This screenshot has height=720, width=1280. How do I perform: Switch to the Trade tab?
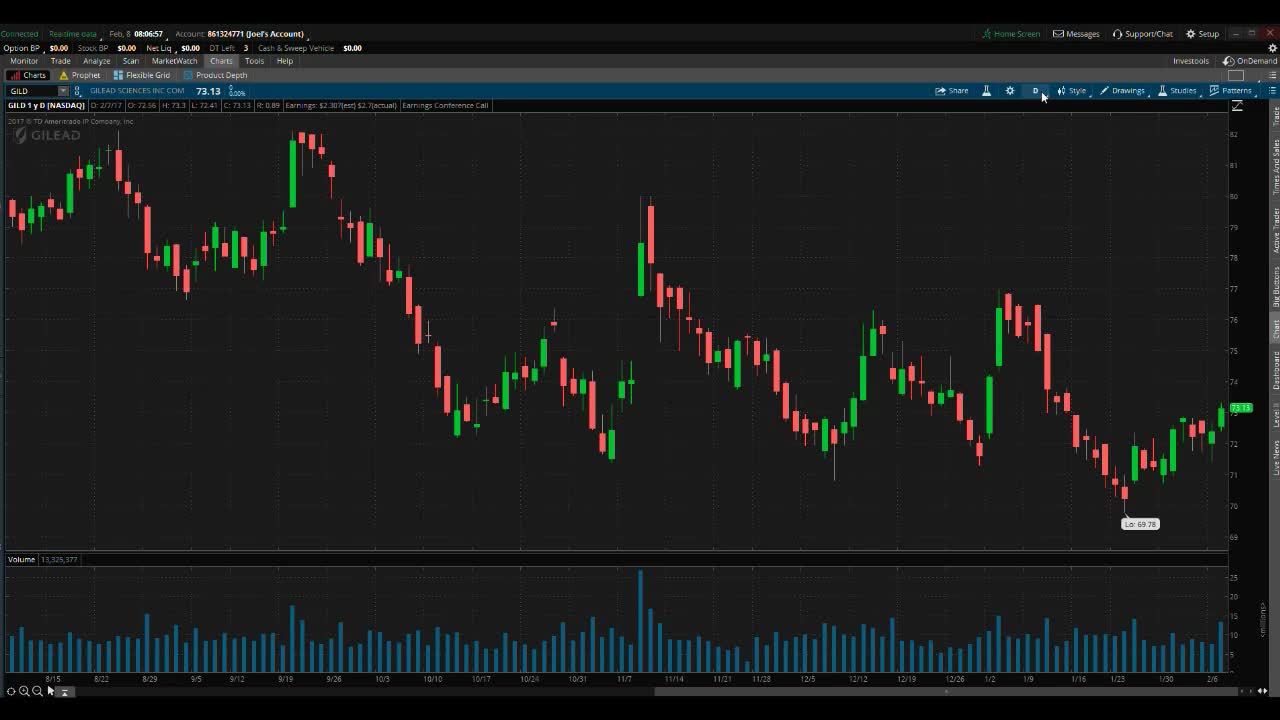coord(60,61)
